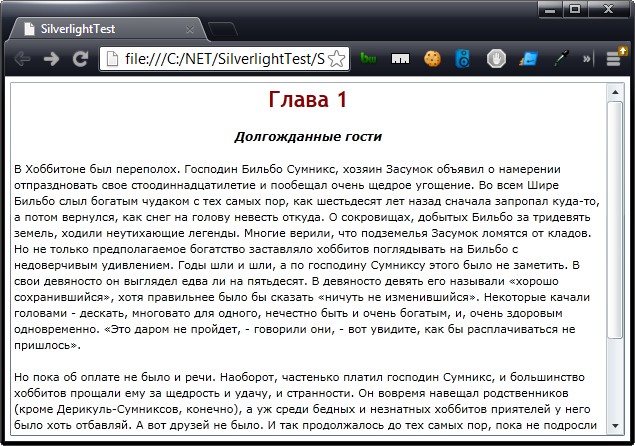Screen dimensions: 635x446
Task: Open the stop-hand blocker extension icon
Action: point(496,59)
